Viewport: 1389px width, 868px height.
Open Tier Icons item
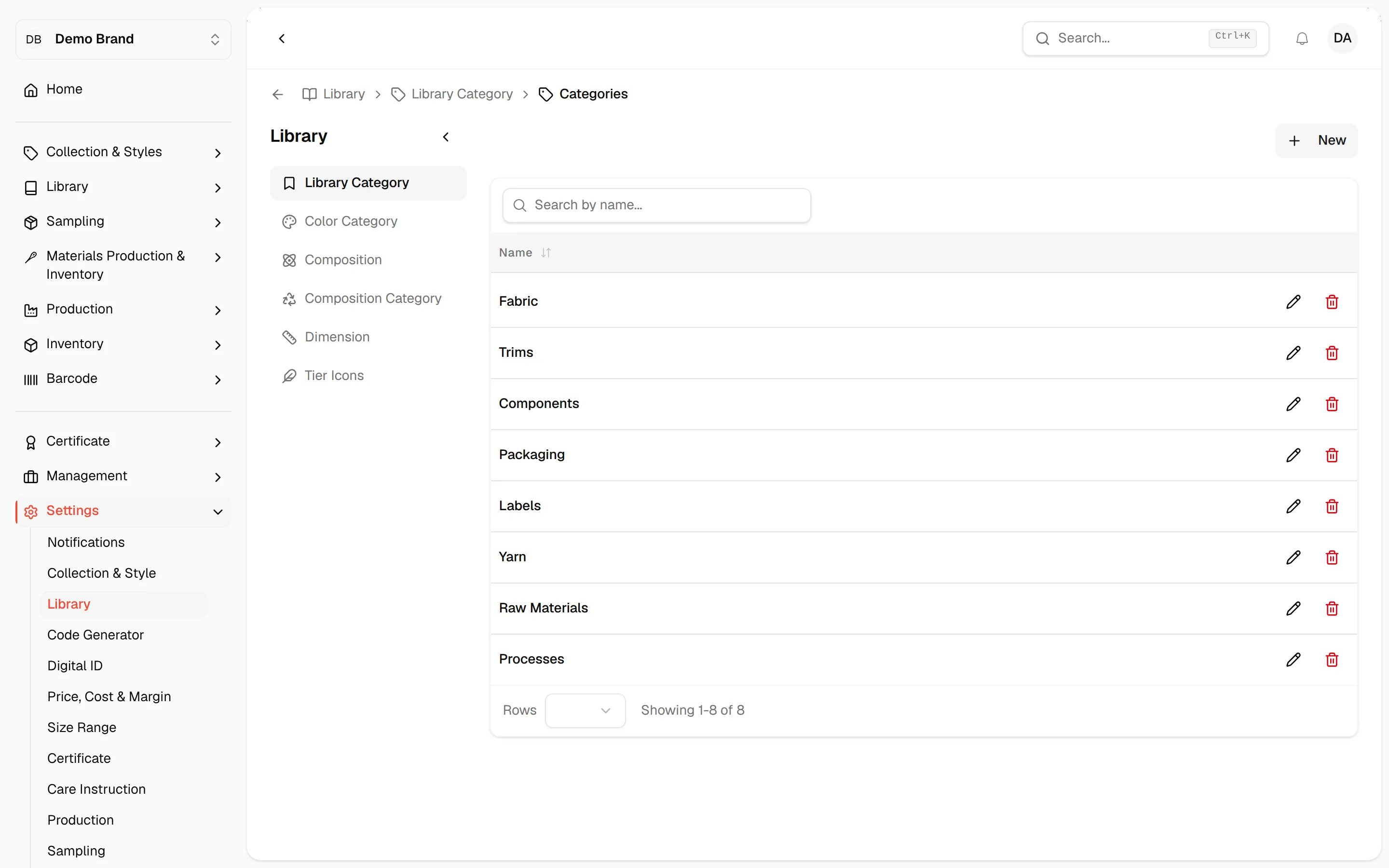368,376
